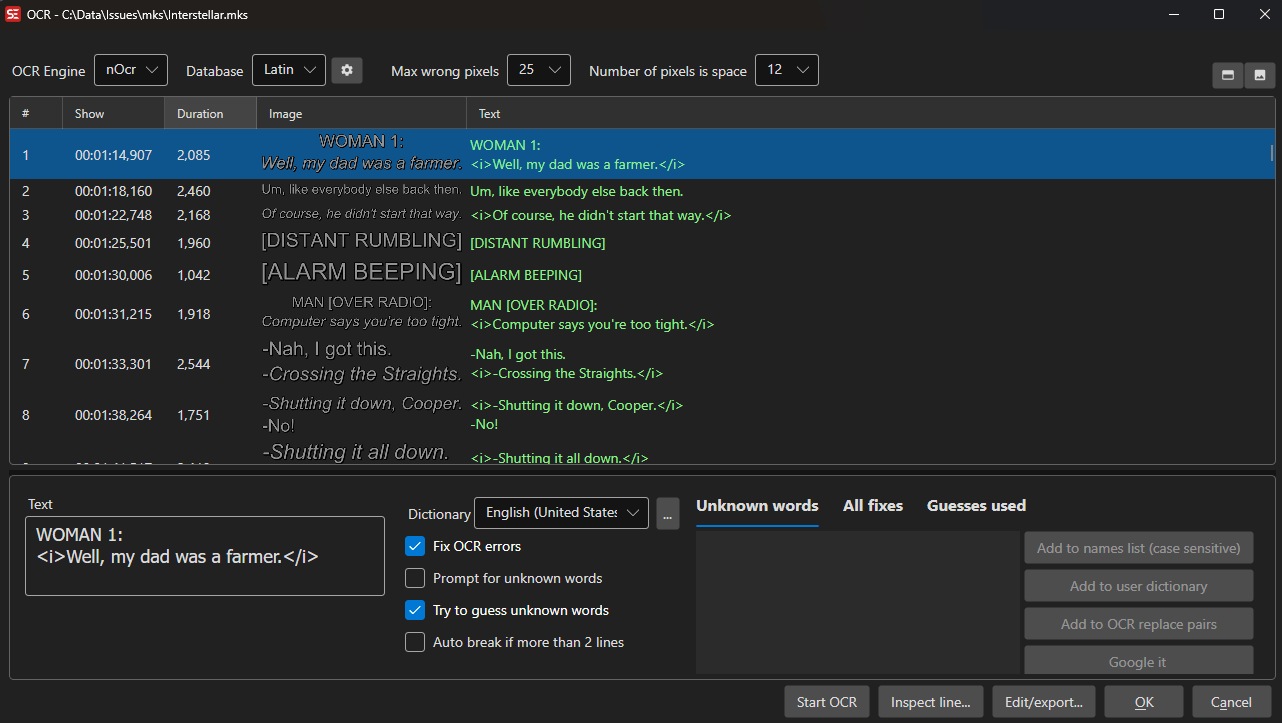Screen dimensions: 1282x723
Task: Expand the Number of pixels is space dropdown
Action: point(786,70)
